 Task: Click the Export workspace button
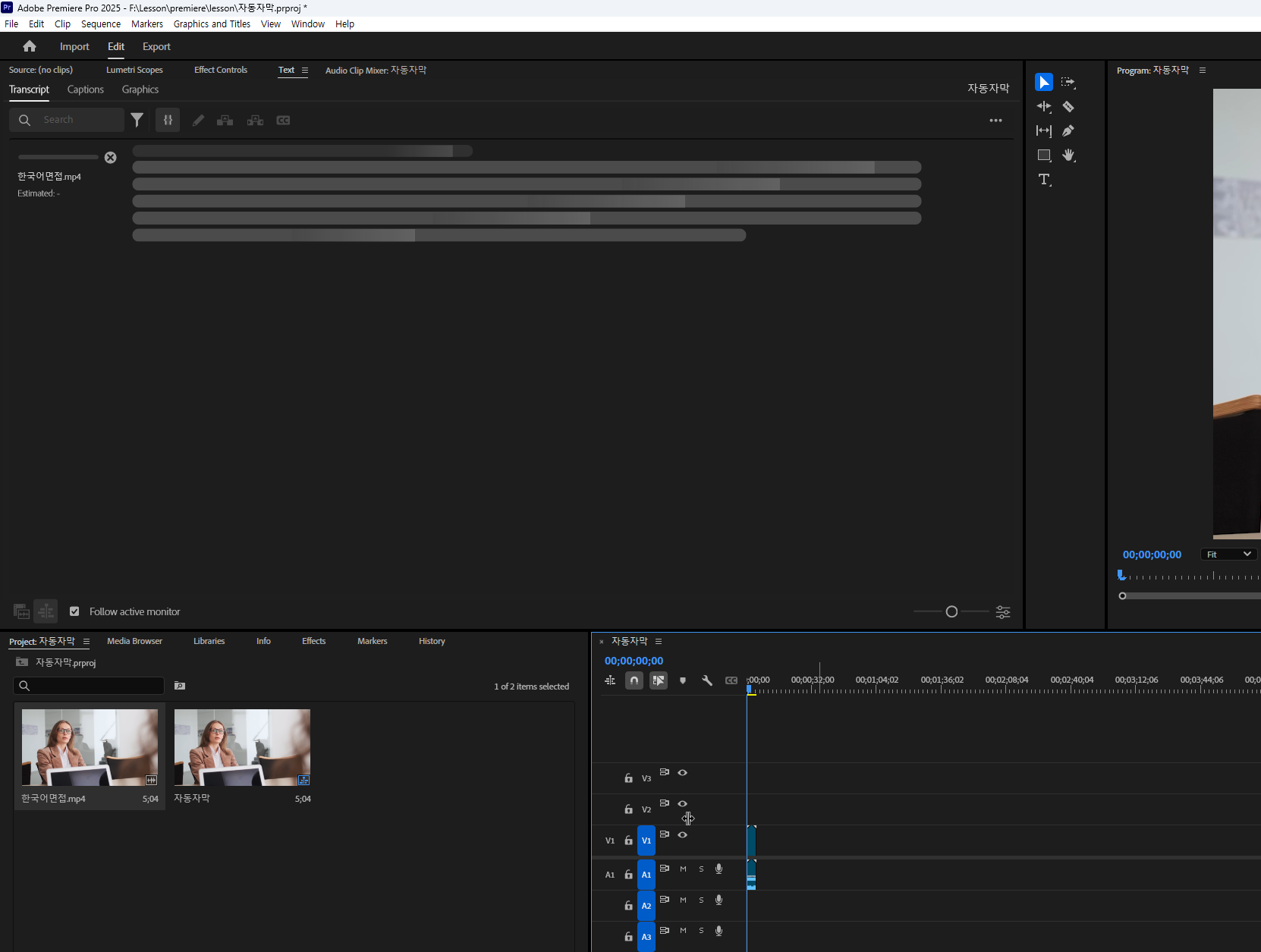coord(156,46)
